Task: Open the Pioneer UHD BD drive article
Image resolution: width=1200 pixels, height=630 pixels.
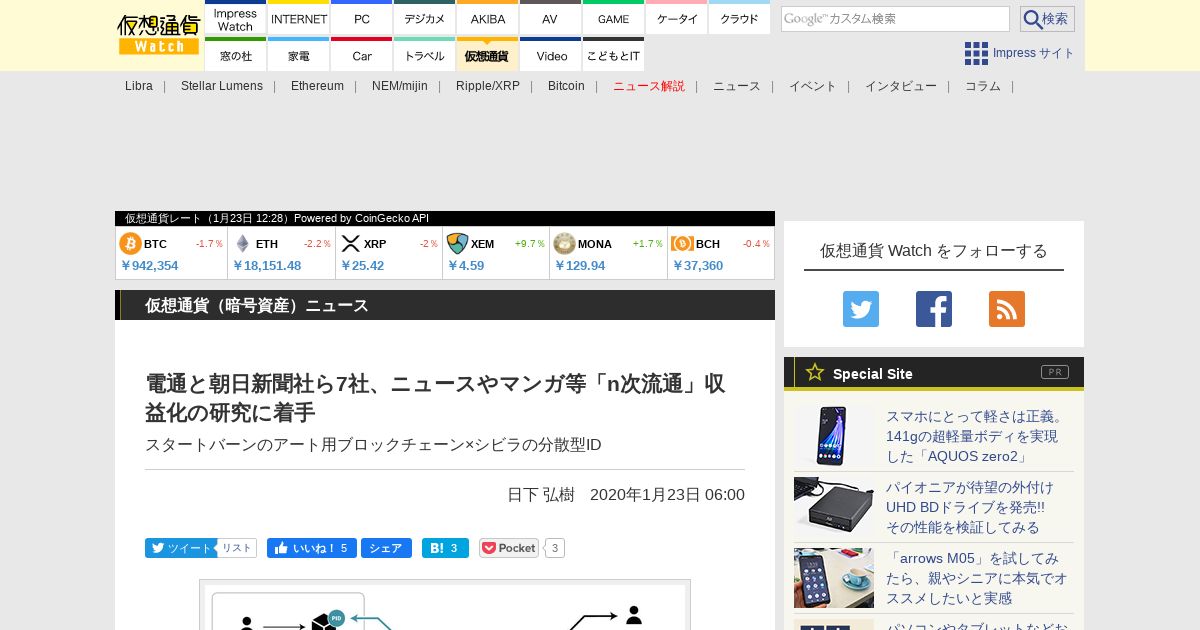Action: (x=970, y=507)
